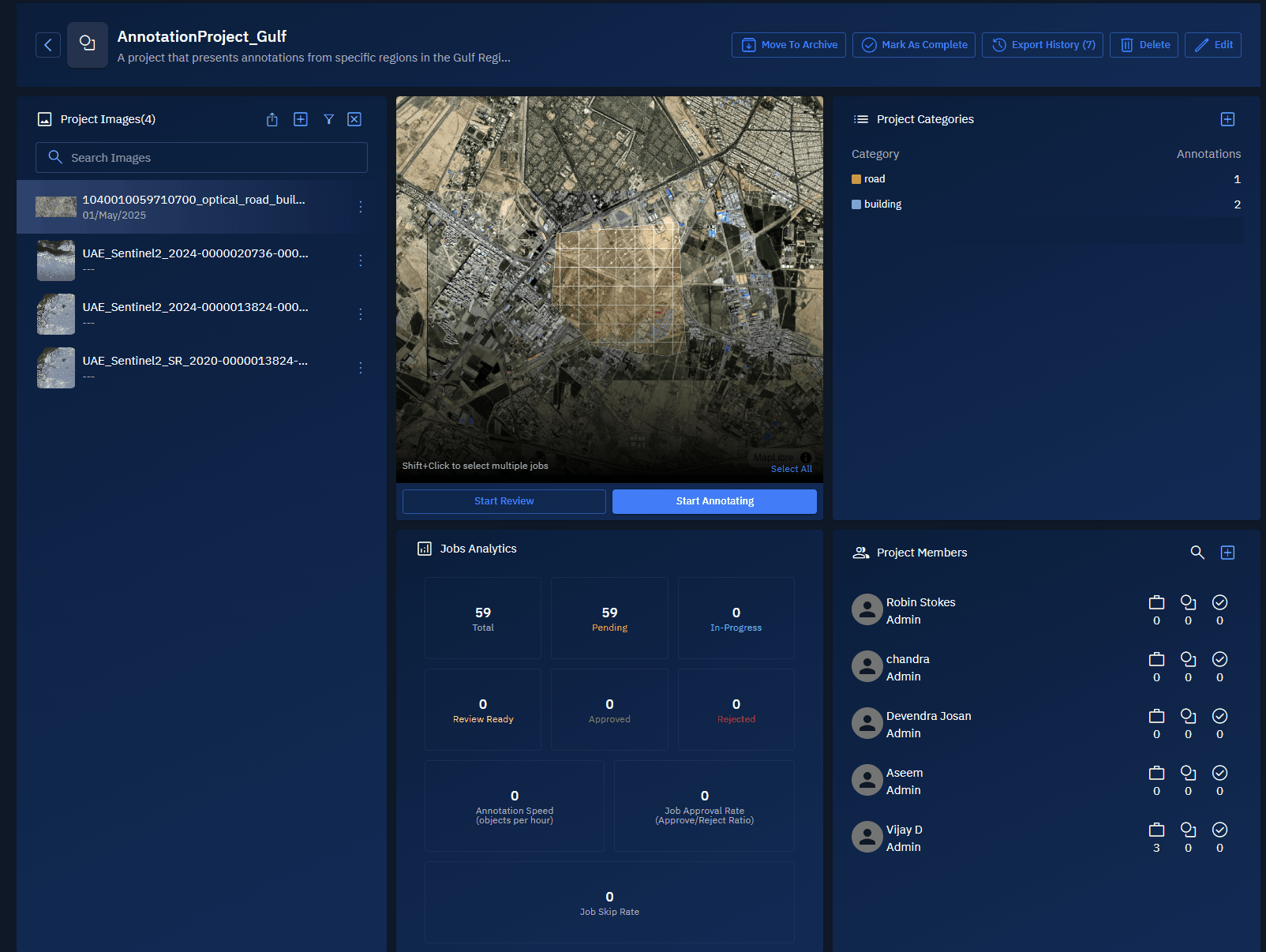Open options menu for the 1040010059710700 image

pos(361,207)
